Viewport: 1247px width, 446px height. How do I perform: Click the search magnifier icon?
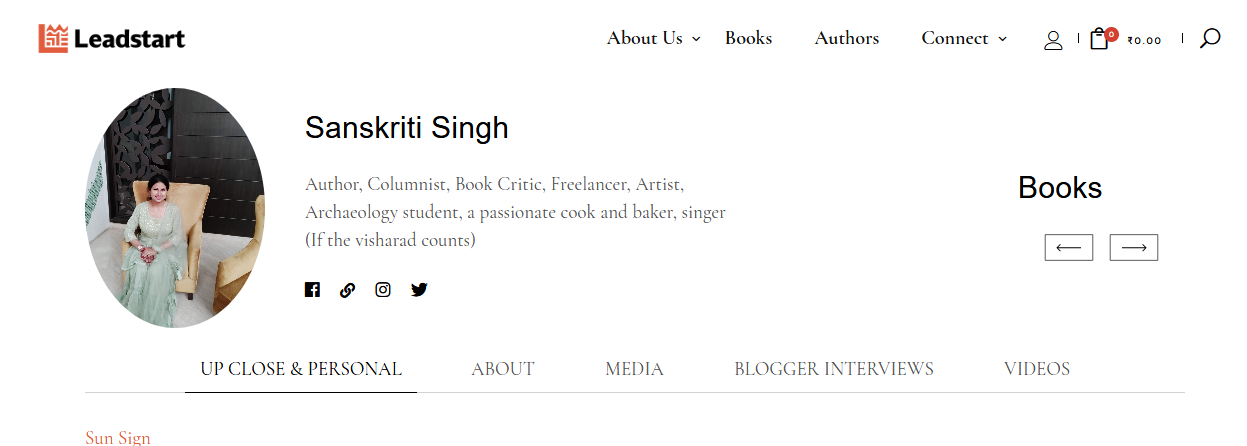pos(1210,39)
